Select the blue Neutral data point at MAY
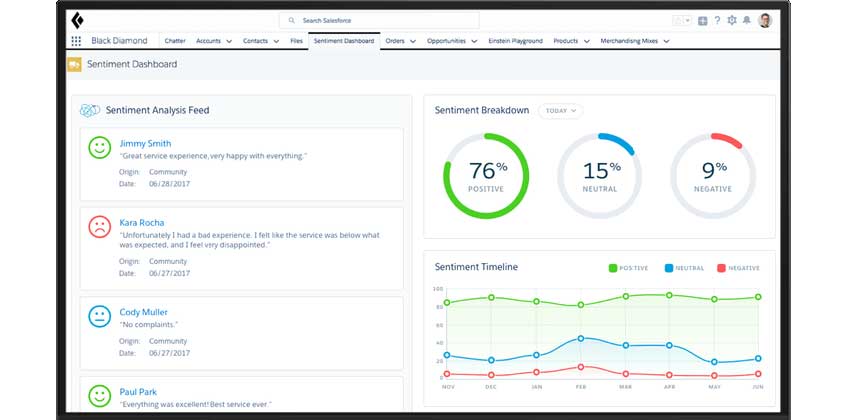The width and height of the screenshot is (848, 420). [714, 362]
